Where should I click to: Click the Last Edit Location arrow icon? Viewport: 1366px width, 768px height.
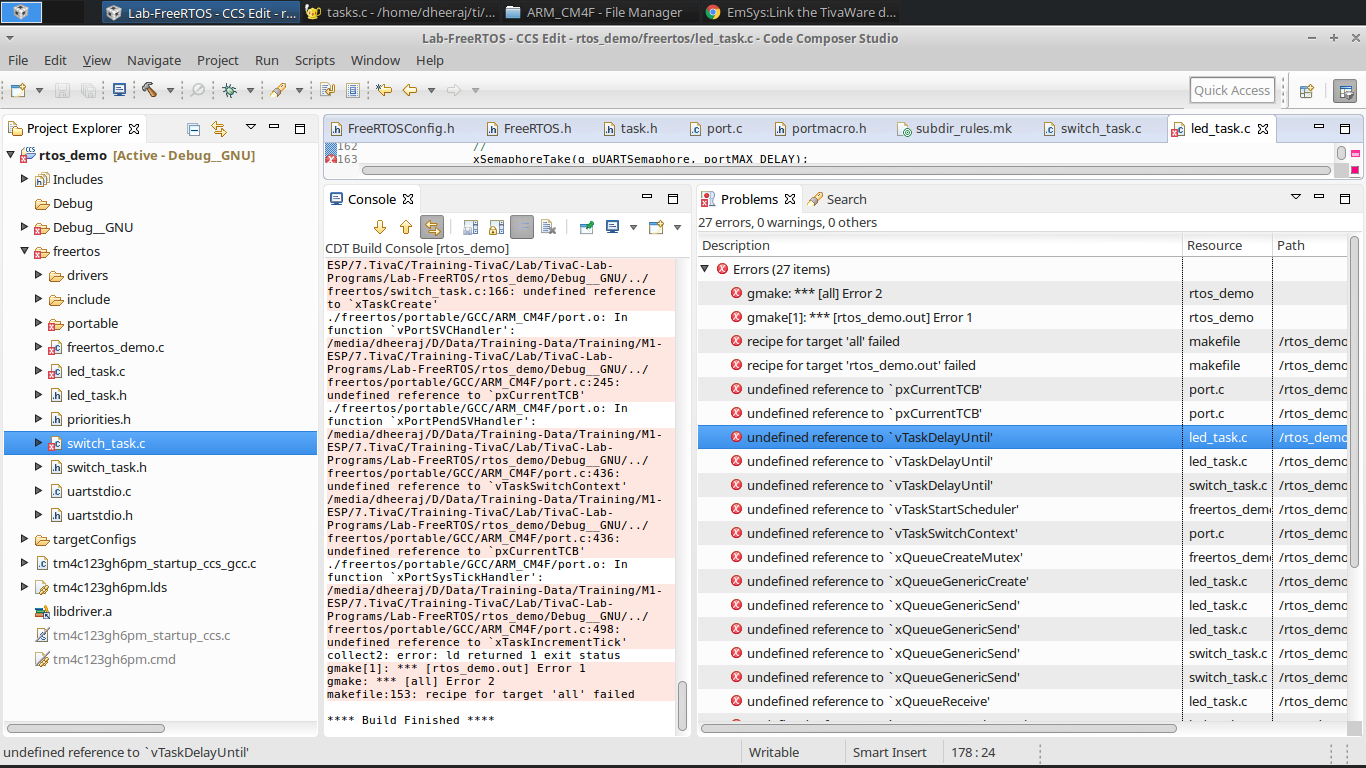point(384,90)
